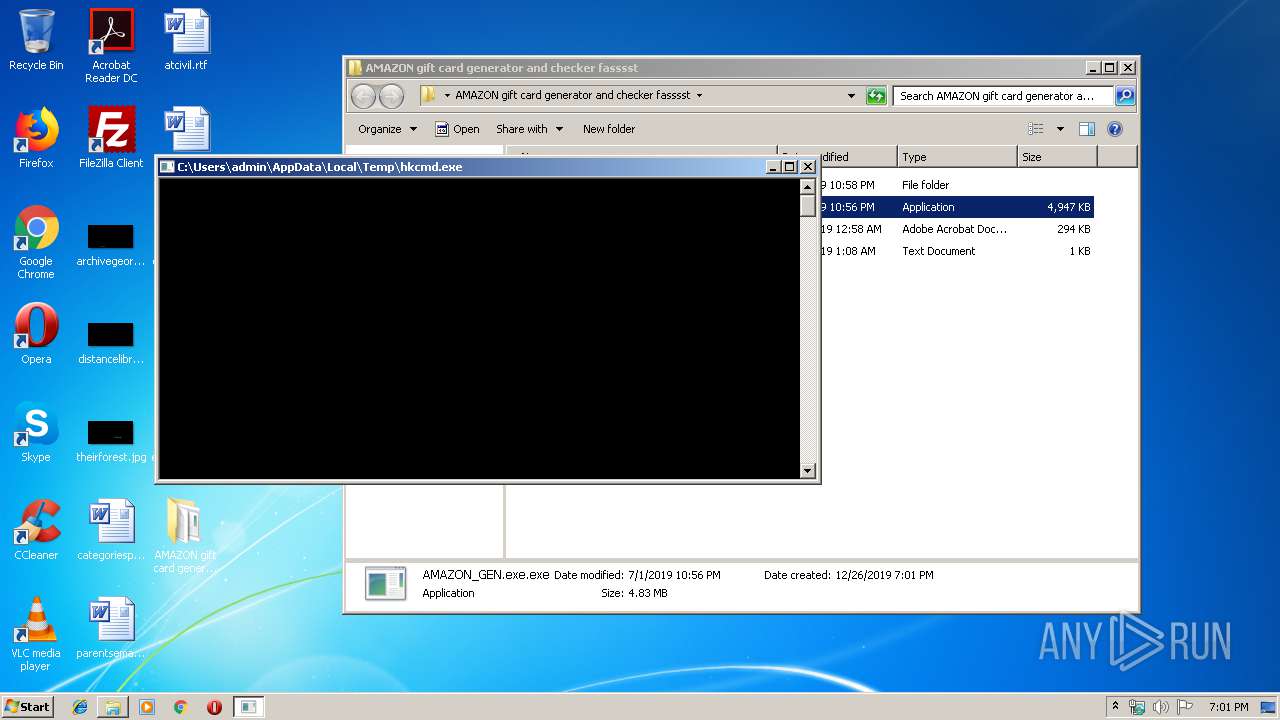Image resolution: width=1280 pixels, height=720 pixels.
Task: Click the hkcmd.exe taskbar button
Action: pos(249,707)
